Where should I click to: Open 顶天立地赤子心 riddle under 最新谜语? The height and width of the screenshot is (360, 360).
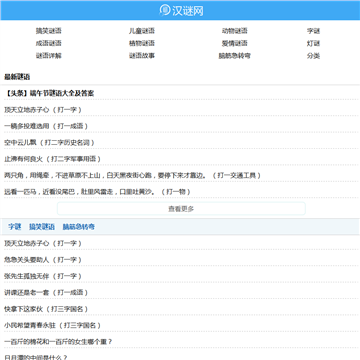tap(43, 110)
